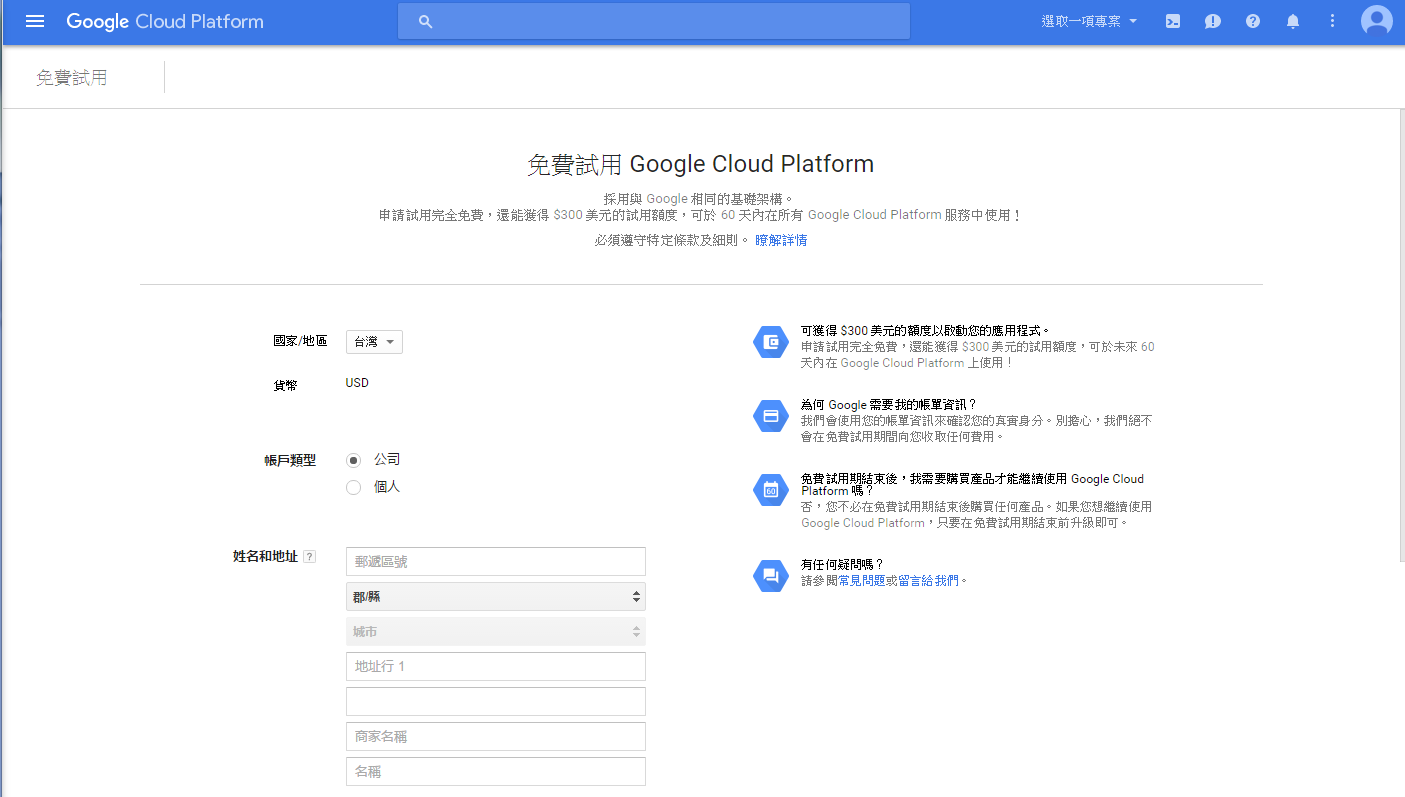Select the 個人 account type
This screenshot has height=797, width=1405.
[353, 488]
